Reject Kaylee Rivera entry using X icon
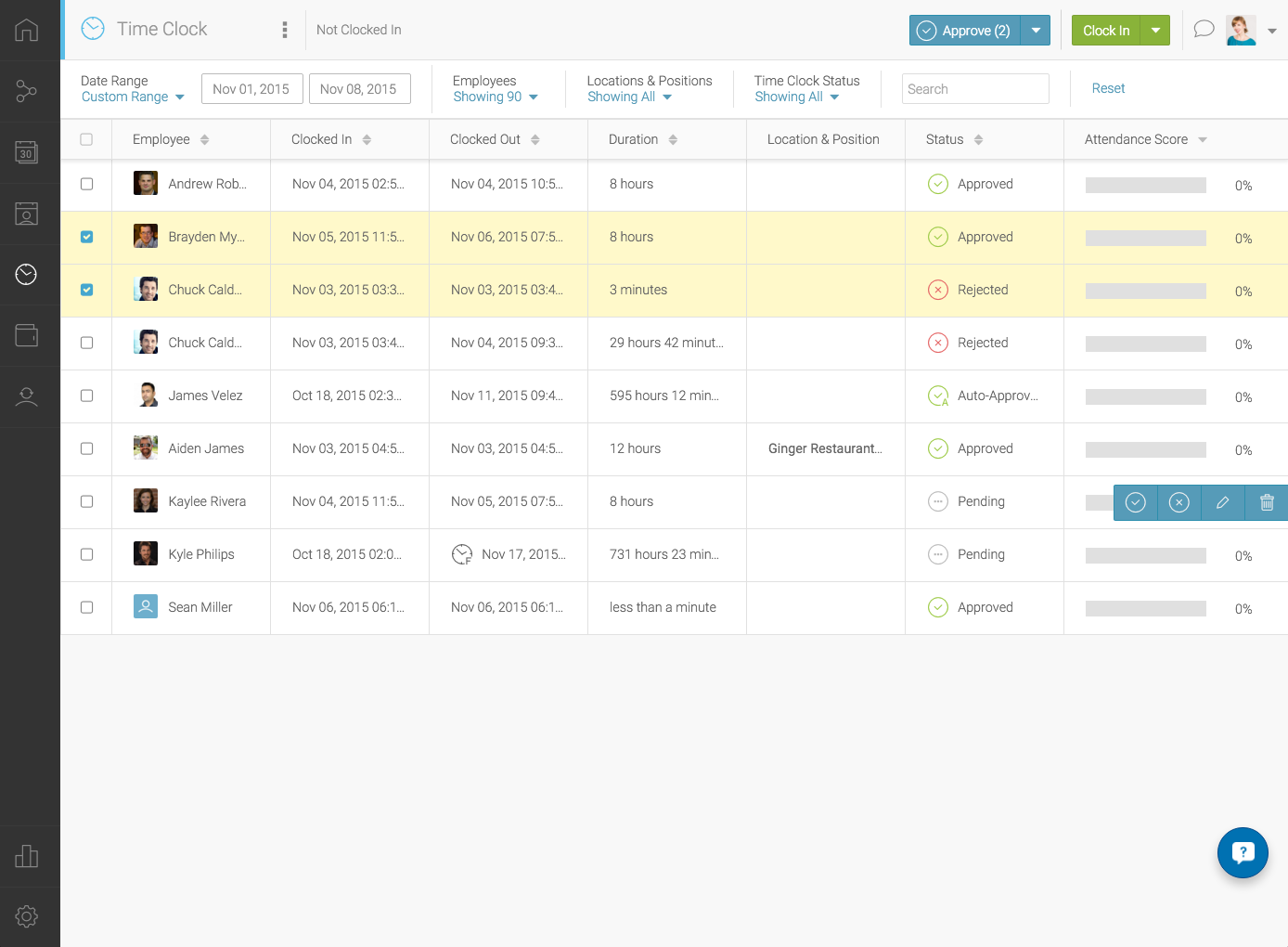1288x947 pixels. 1179,502
